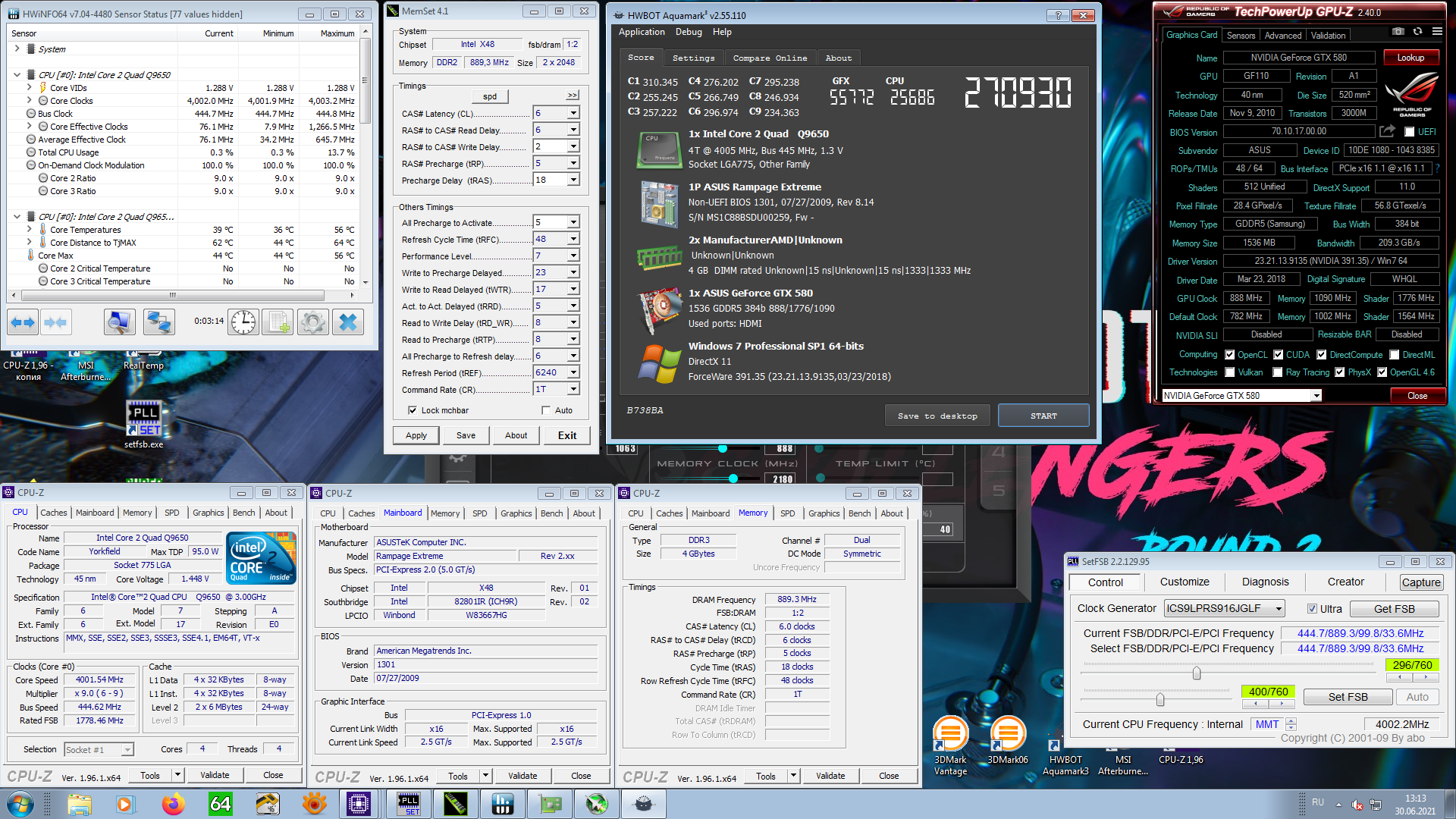Toggle Lock mchbar checkbox in MemSet
The width and height of the screenshot is (1456, 819).
[x=413, y=410]
